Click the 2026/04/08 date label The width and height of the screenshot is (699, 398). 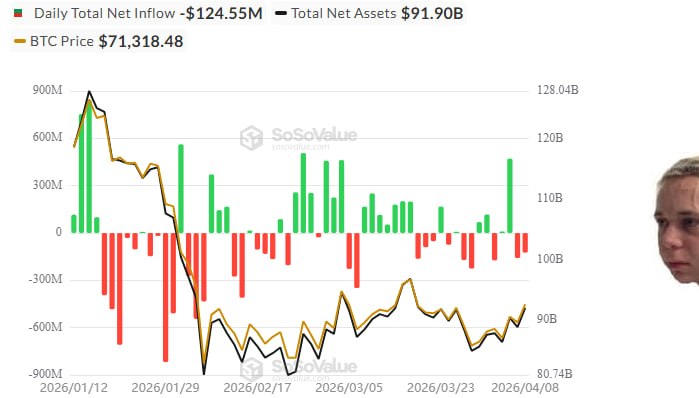(525, 388)
